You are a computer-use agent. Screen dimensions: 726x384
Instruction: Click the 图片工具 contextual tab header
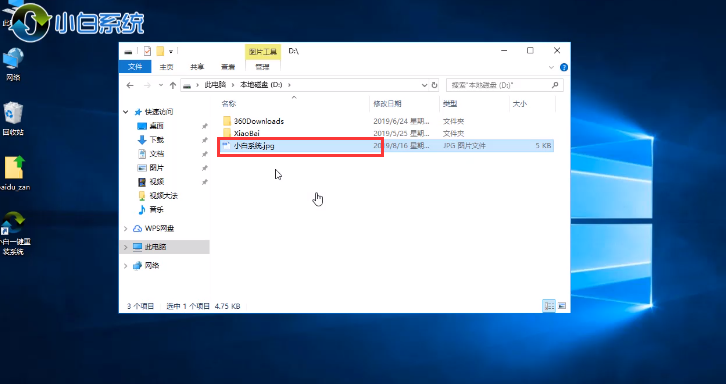263,51
